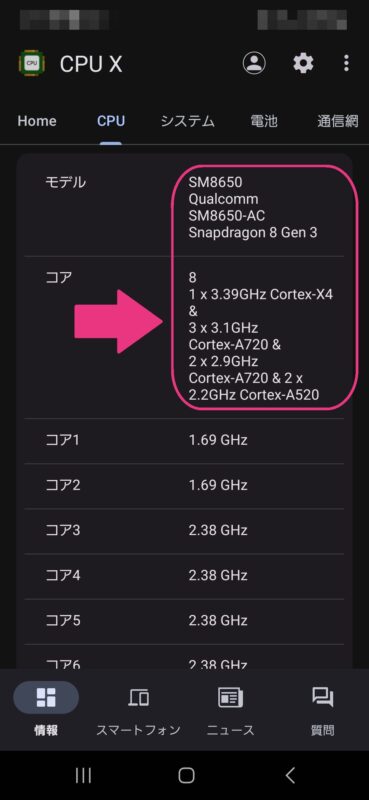369x800 pixels.
Task: Tap the モデル SM8650 row
Action: [x=184, y=207]
